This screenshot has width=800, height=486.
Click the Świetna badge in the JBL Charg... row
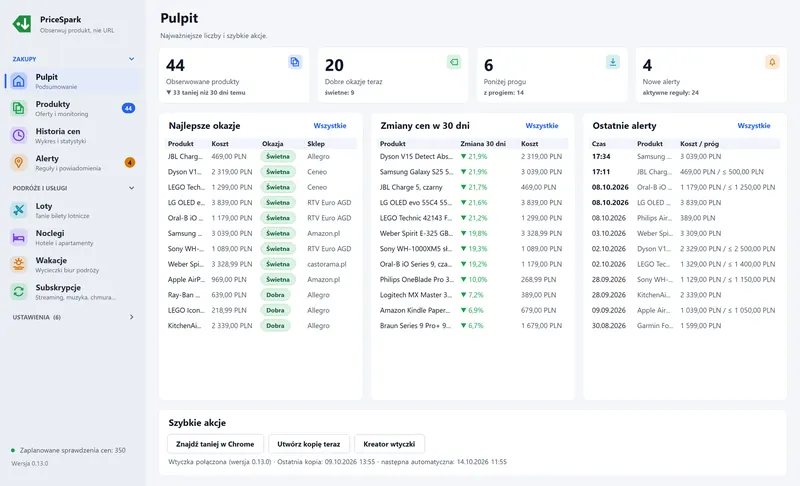tap(278, 157)
